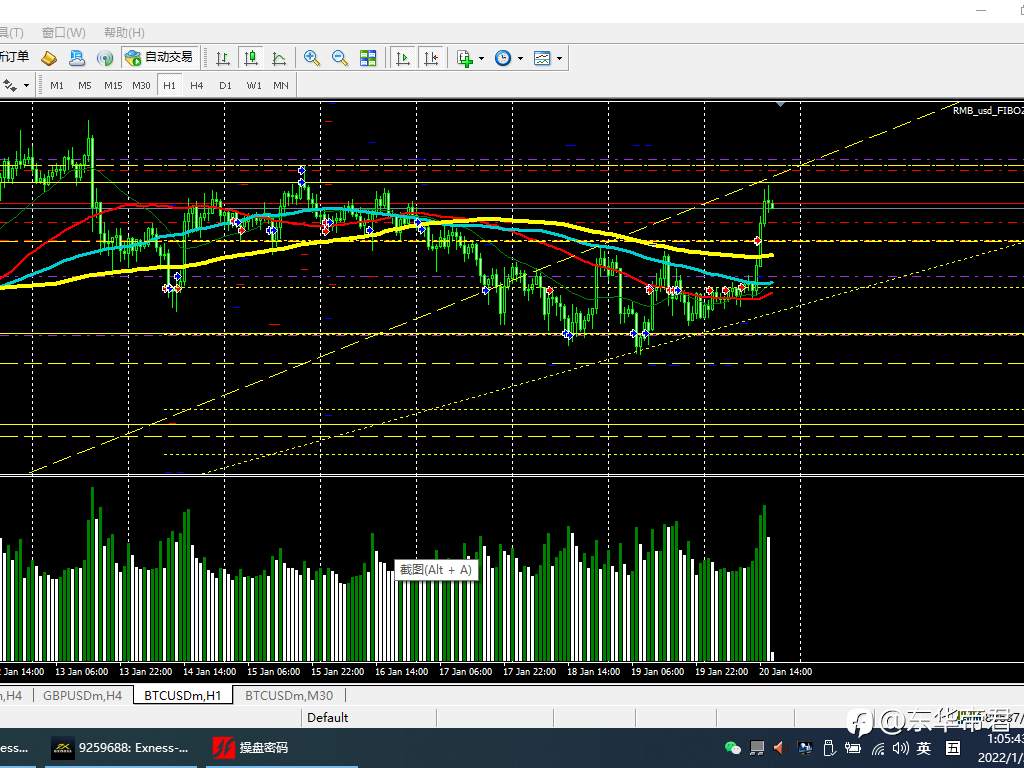
Task: Click the 英 input language indicator
Action: pyautogui.click(x=923, y=748)
